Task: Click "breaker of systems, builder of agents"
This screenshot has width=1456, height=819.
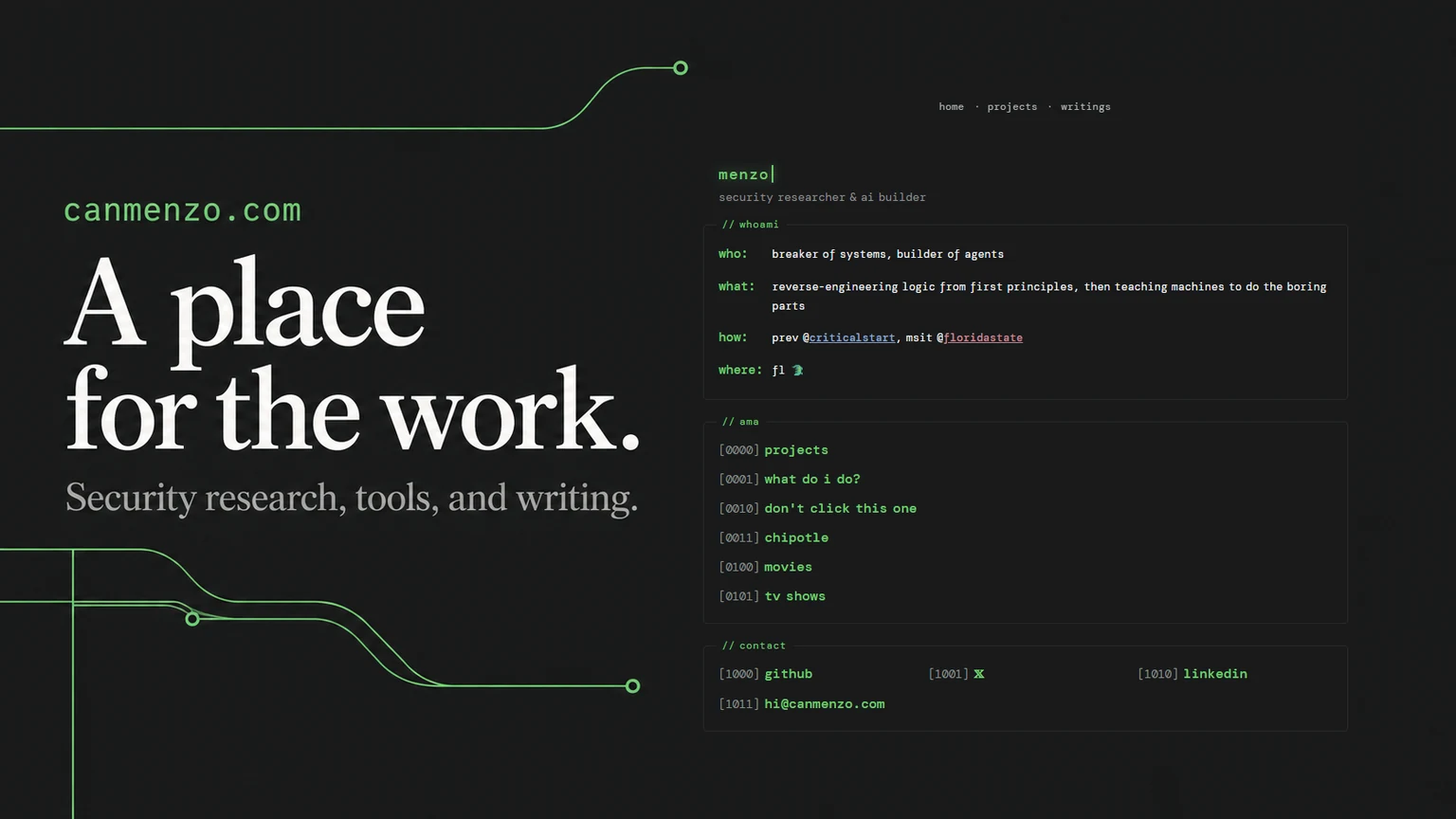Action: (887, 254)
